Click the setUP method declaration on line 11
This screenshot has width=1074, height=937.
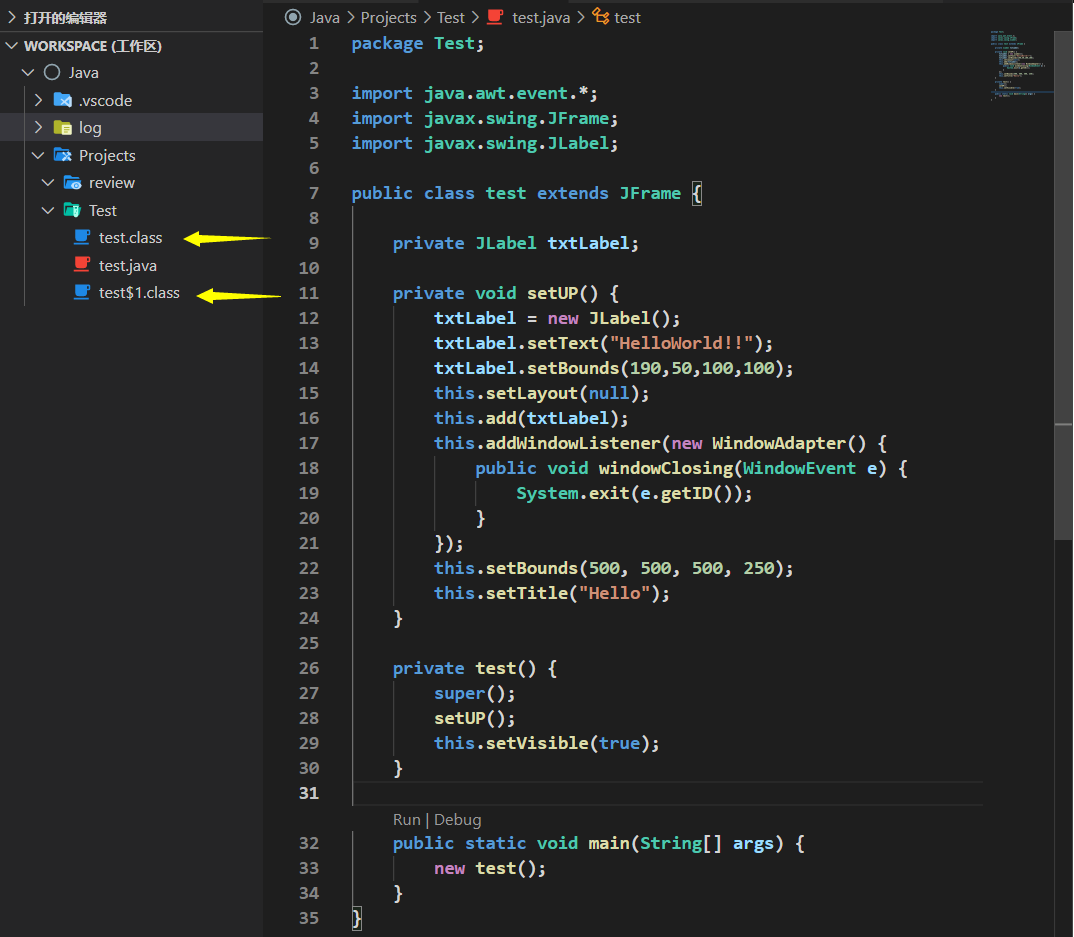505,294
